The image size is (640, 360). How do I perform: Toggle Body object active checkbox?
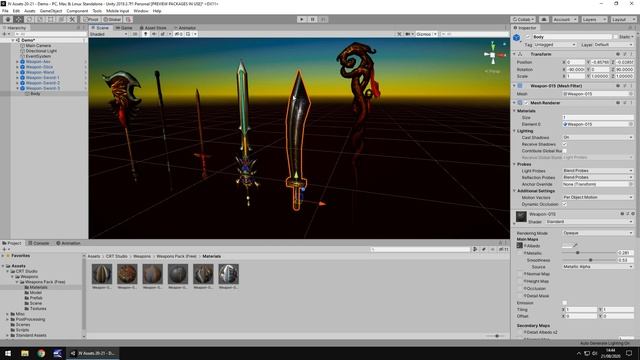[528, 37]
